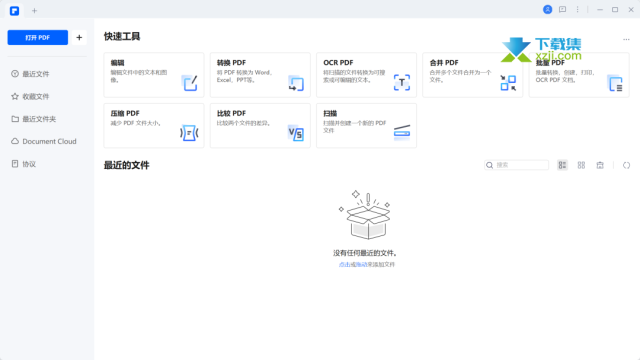Image resolution: width=640 pixels, height=360 pixels.
Task: Switch to list view layout
Action: tap(562, 165)
